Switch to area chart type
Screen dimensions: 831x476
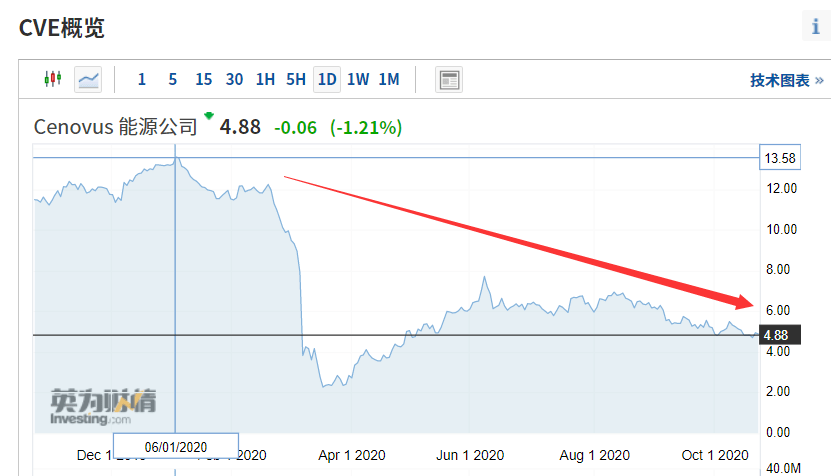pyautogui.click(x=88, y=80)
